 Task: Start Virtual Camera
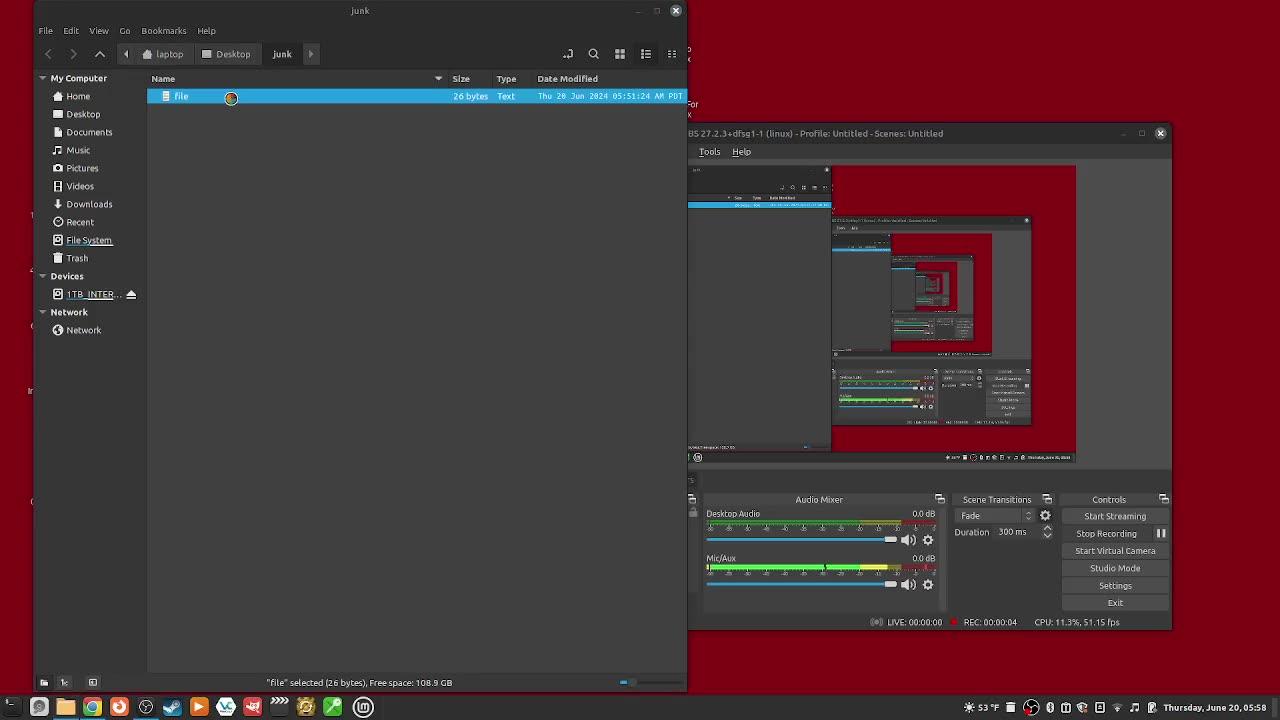click(x=1115, y=551)
